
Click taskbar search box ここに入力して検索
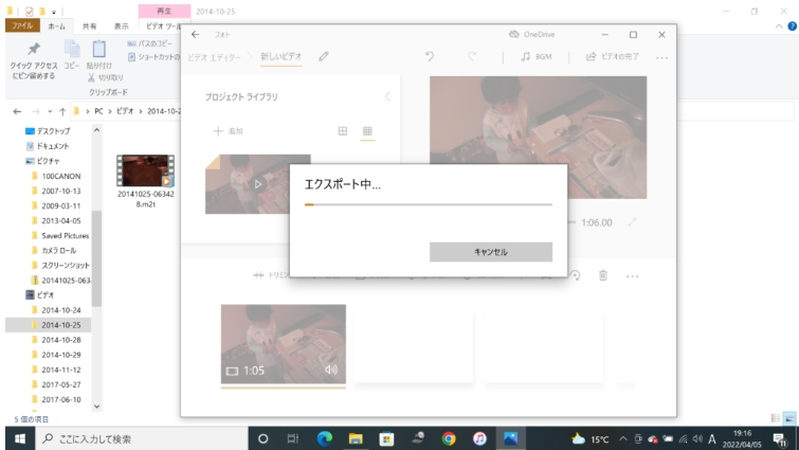tap(142, 438)
